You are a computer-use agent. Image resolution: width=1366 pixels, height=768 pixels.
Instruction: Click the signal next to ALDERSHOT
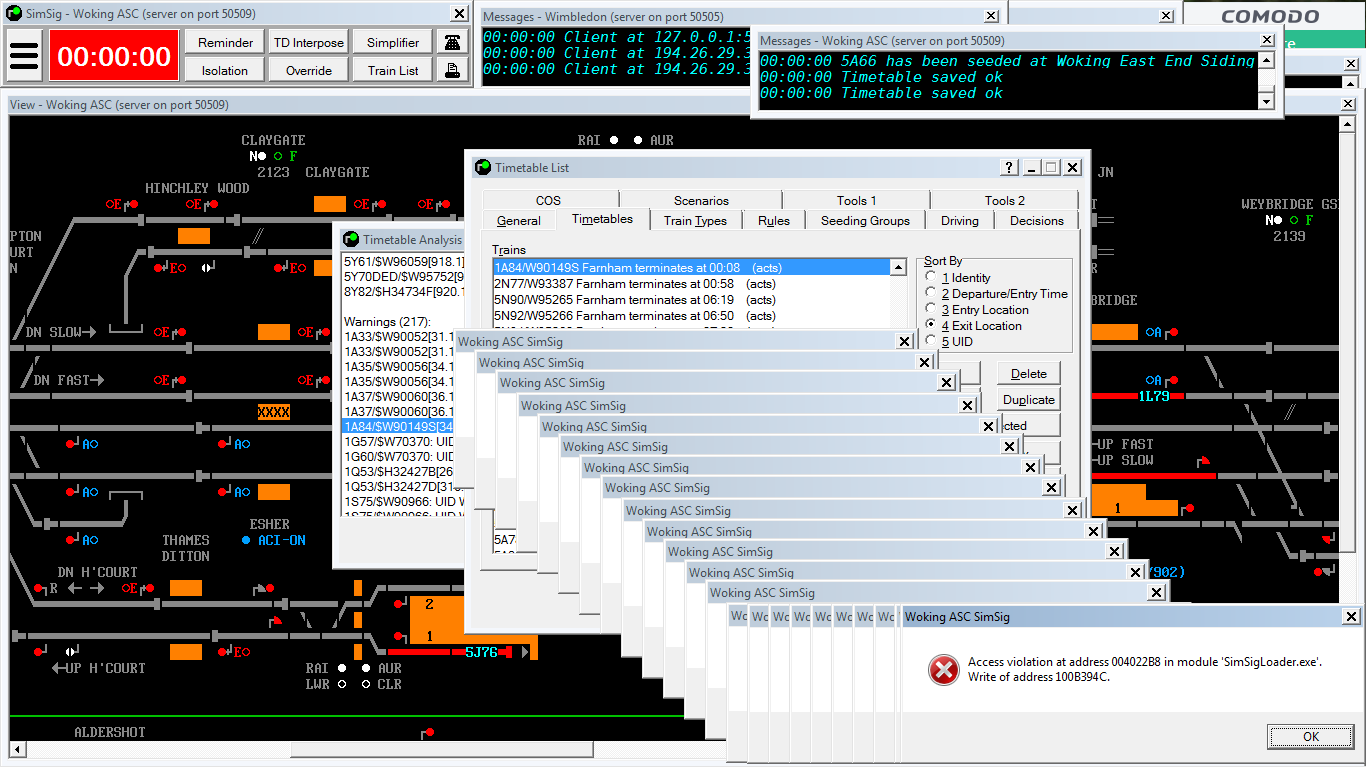click(427, 734)
